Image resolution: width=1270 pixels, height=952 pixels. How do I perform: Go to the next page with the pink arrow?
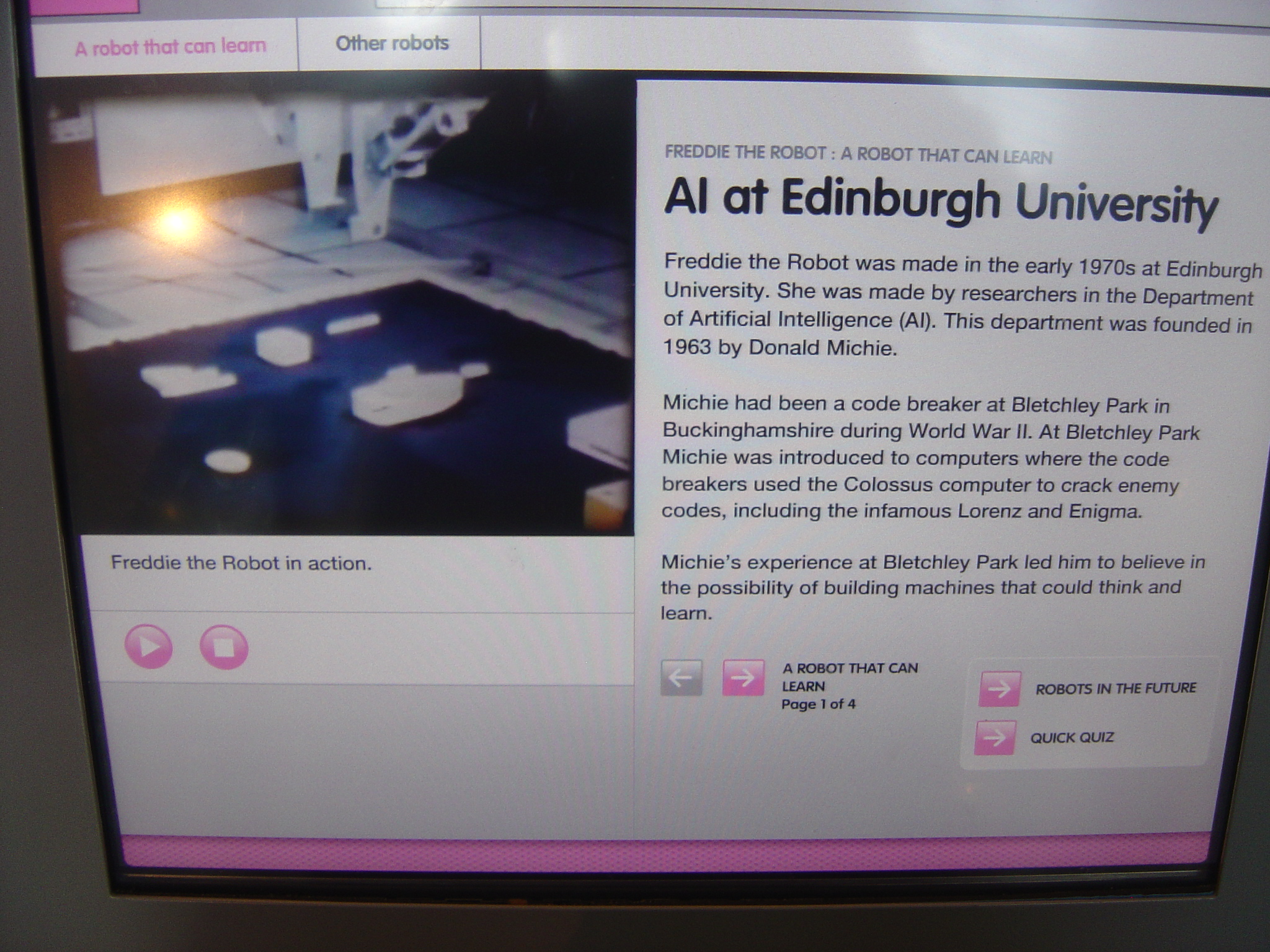[743, 677]
